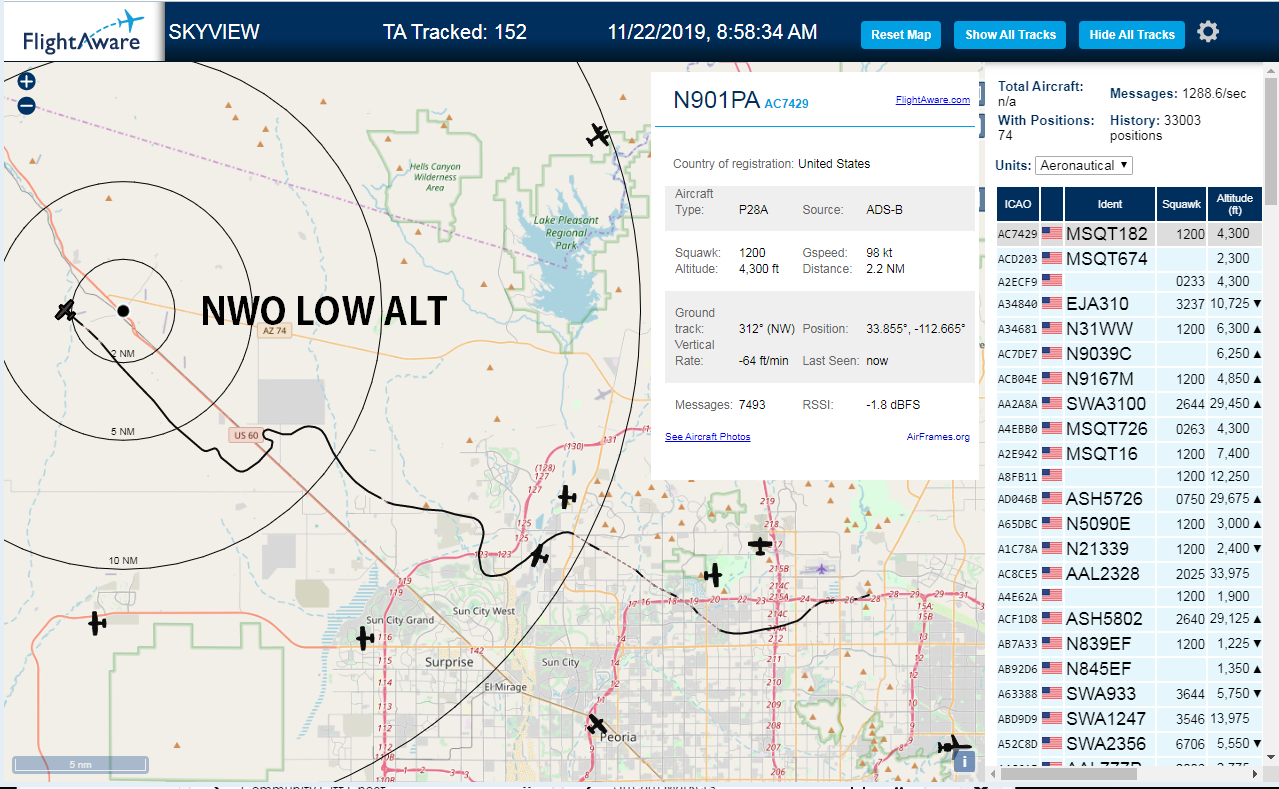Click the 5 nm map scale bar
Image resolution: width=1279 pixels, height=789 pixels.
80,764
